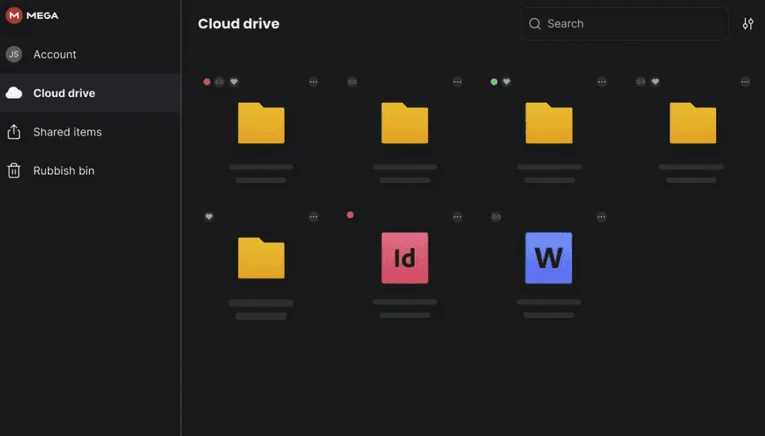Viewport: 765px width, 436px height.
Task: Open more options on folder with link and heart
Action: coord(745,82)
